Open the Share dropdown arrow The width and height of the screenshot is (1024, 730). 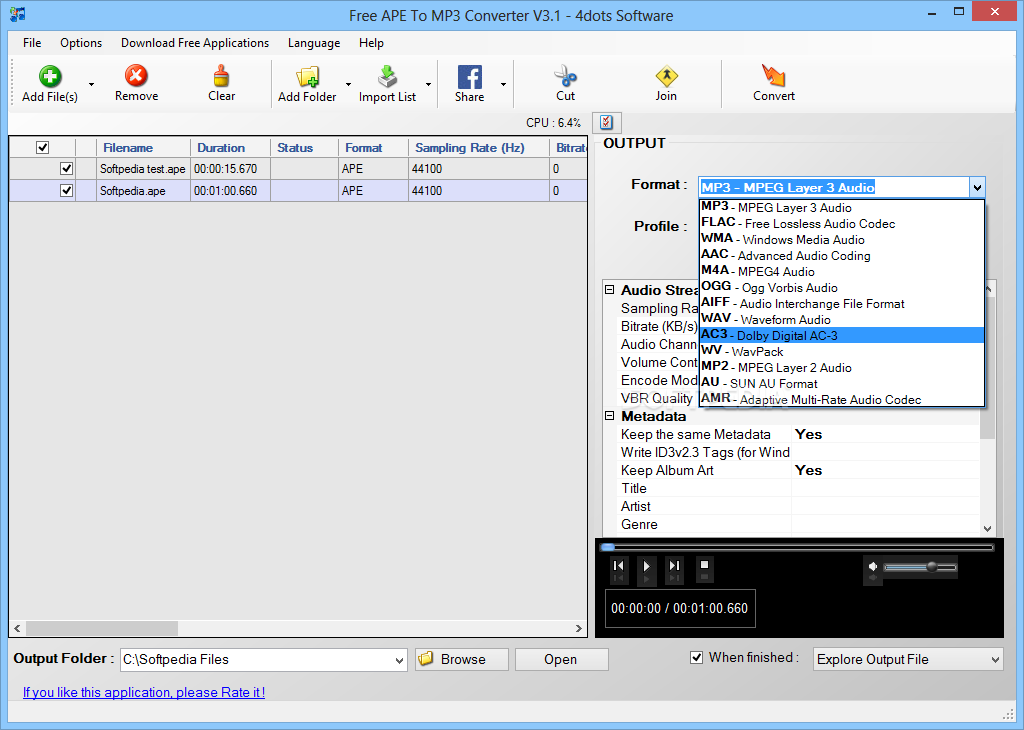504,84
